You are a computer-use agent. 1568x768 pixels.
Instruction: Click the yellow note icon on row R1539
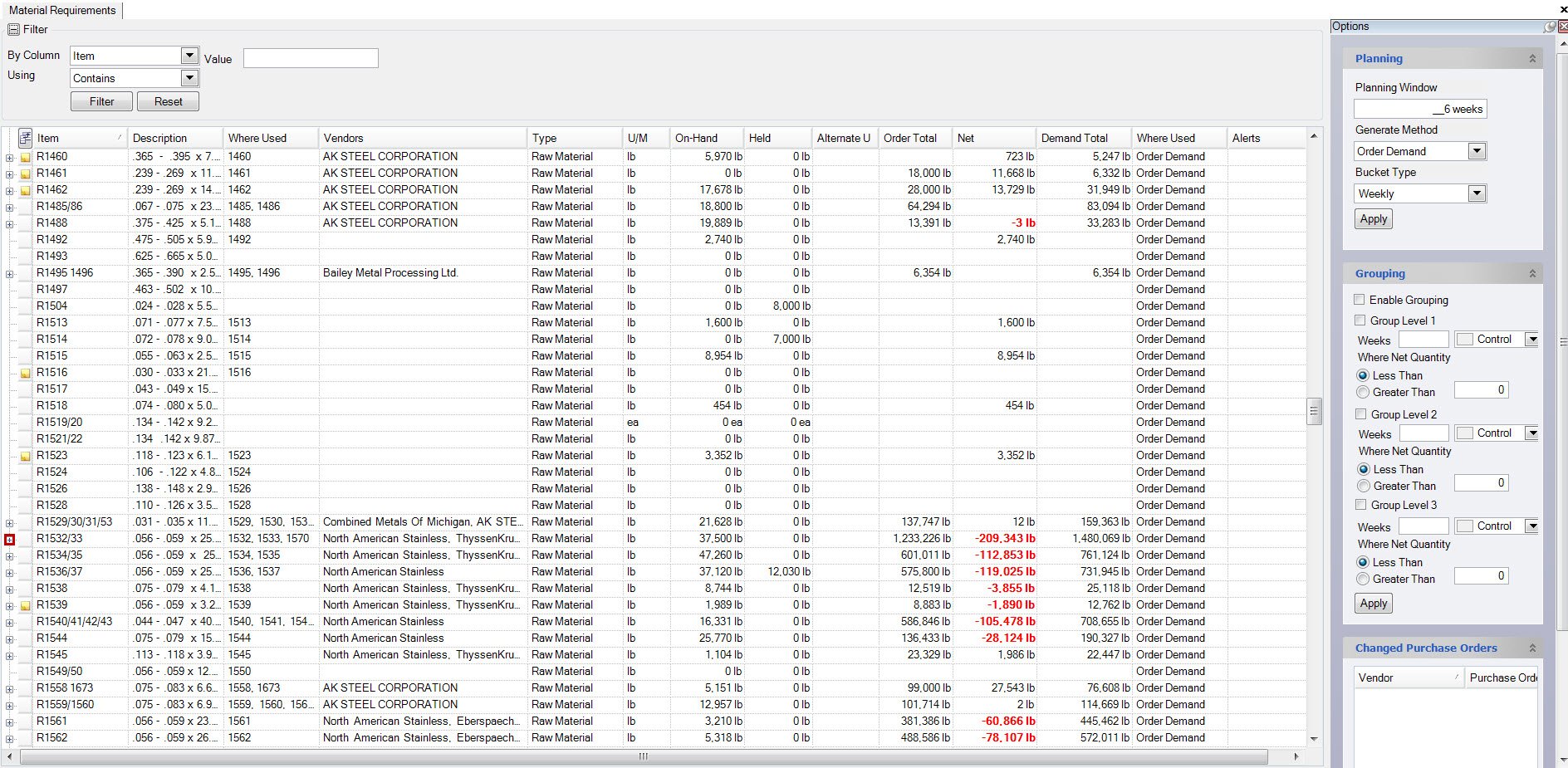click(25, 605)
